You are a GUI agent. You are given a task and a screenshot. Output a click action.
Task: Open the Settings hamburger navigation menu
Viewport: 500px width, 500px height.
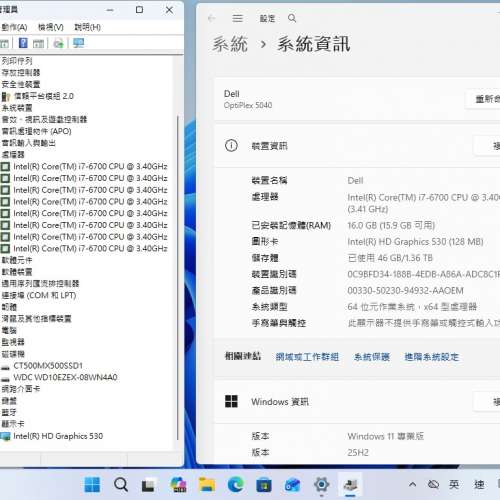coord(237,18)
